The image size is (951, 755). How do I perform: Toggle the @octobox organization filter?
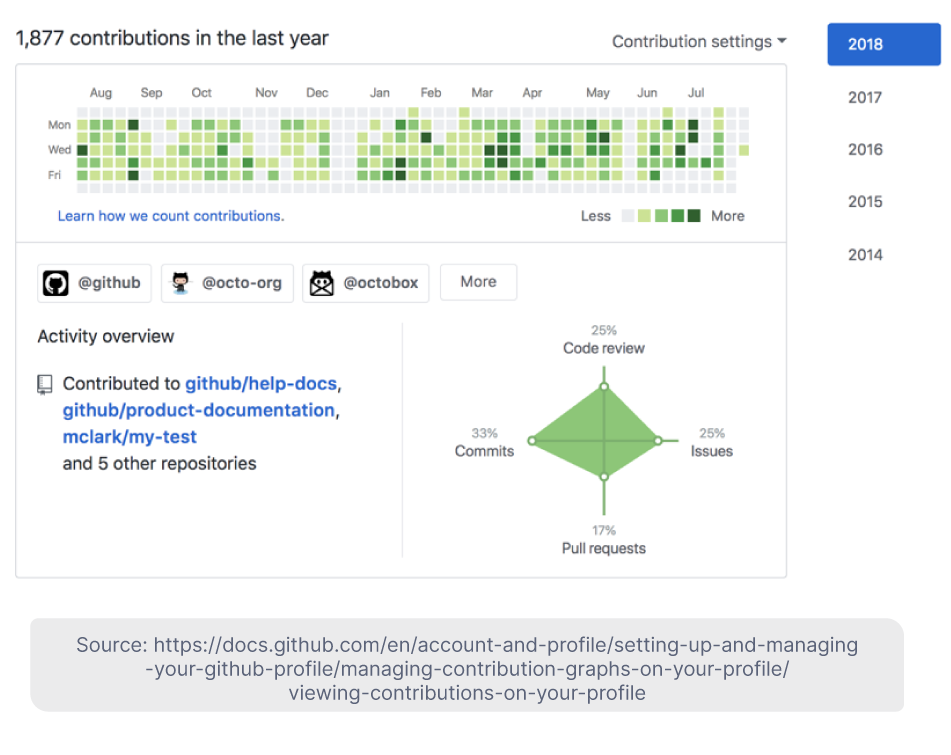tap(366, 283)
